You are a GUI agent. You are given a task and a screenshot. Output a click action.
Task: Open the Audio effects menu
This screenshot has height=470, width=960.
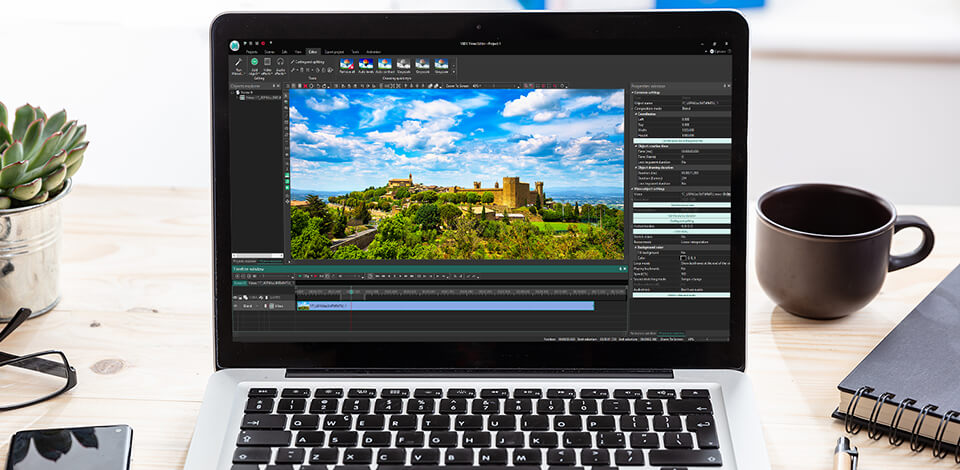tap(280, 66)
